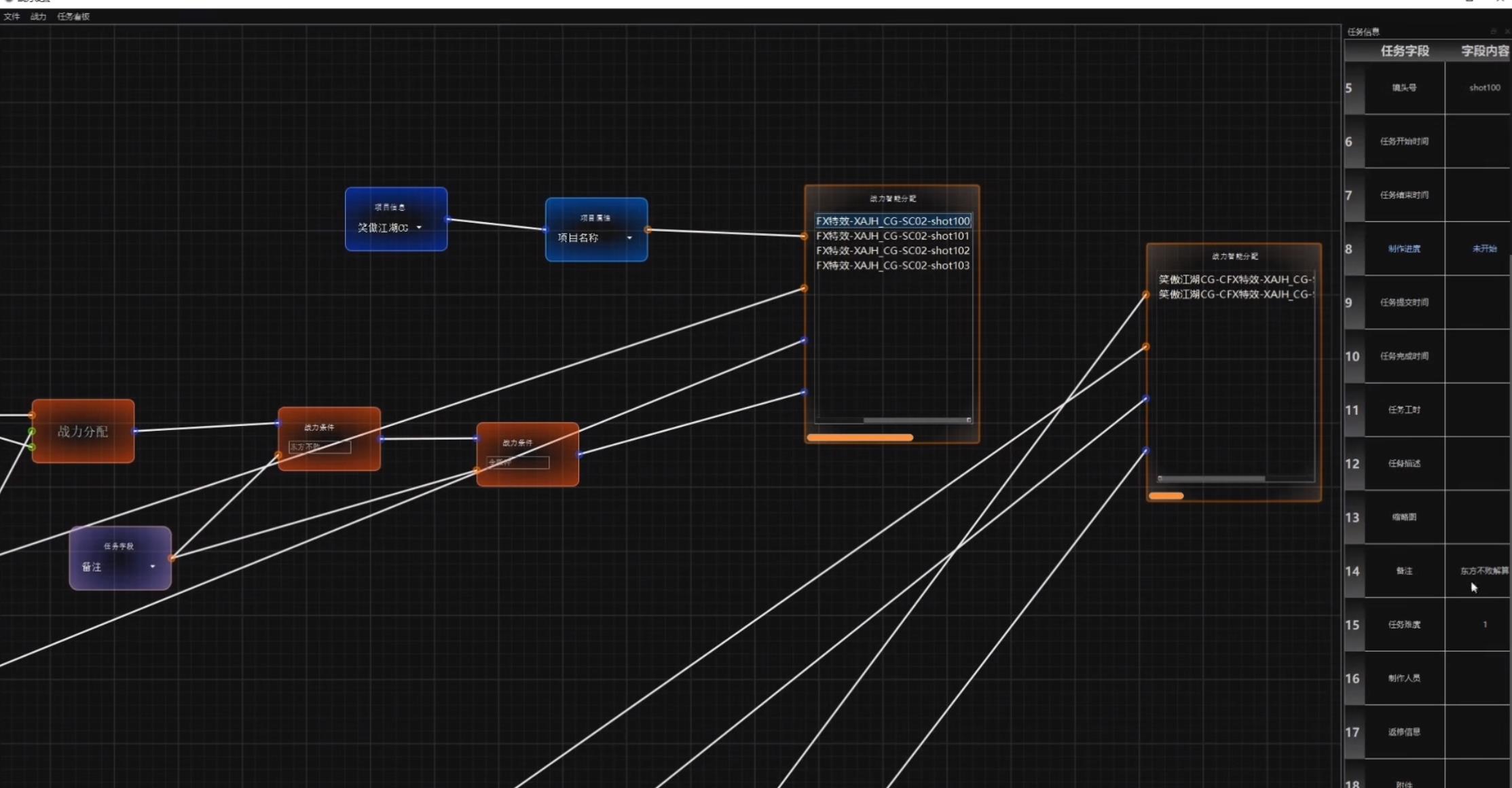Close the 任务信息 panel
This screenshot has width=1512, height=788.
pyautogui.click(x=1507, y=31)
